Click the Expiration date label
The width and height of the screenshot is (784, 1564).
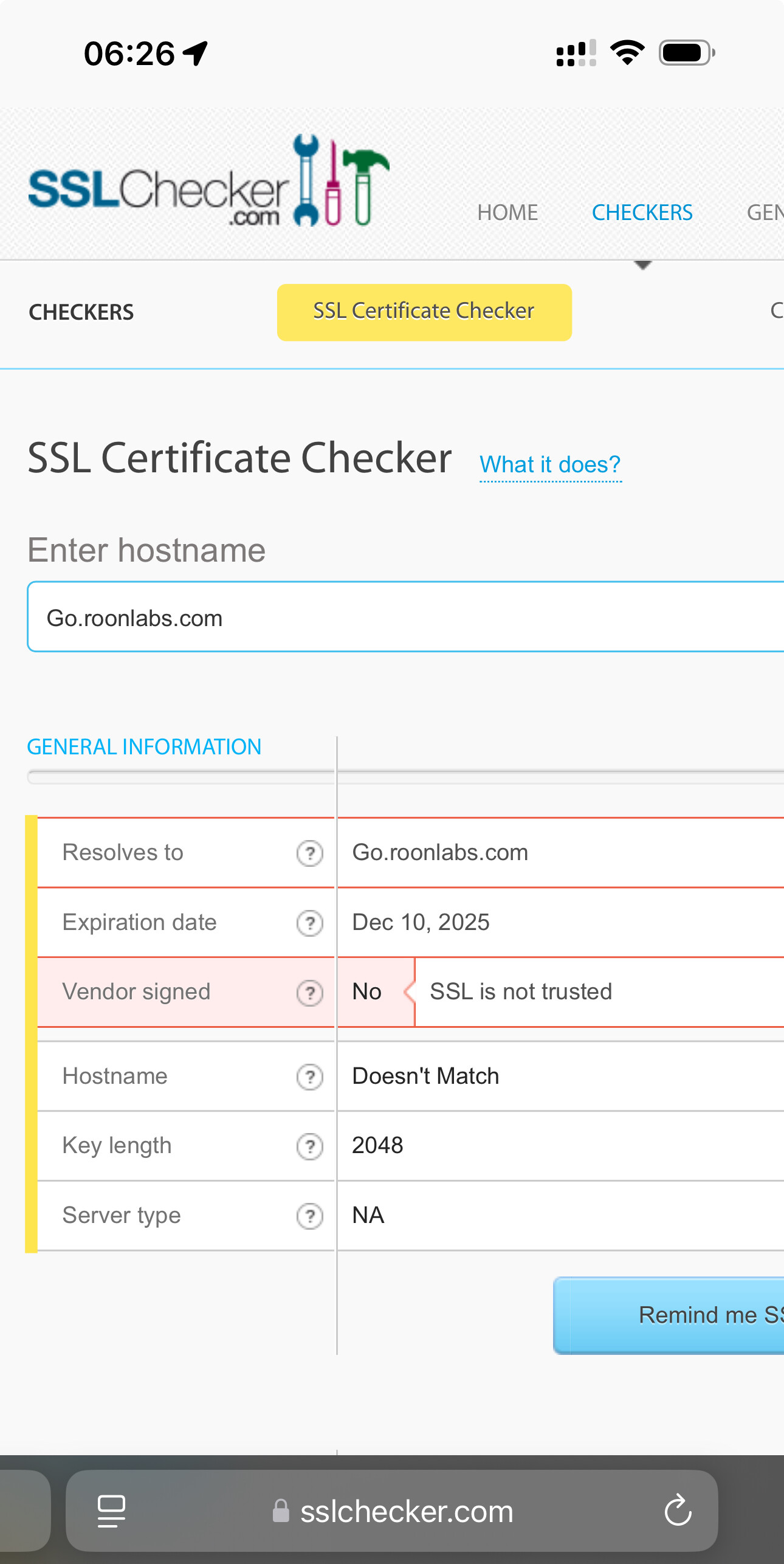[140, 923]
